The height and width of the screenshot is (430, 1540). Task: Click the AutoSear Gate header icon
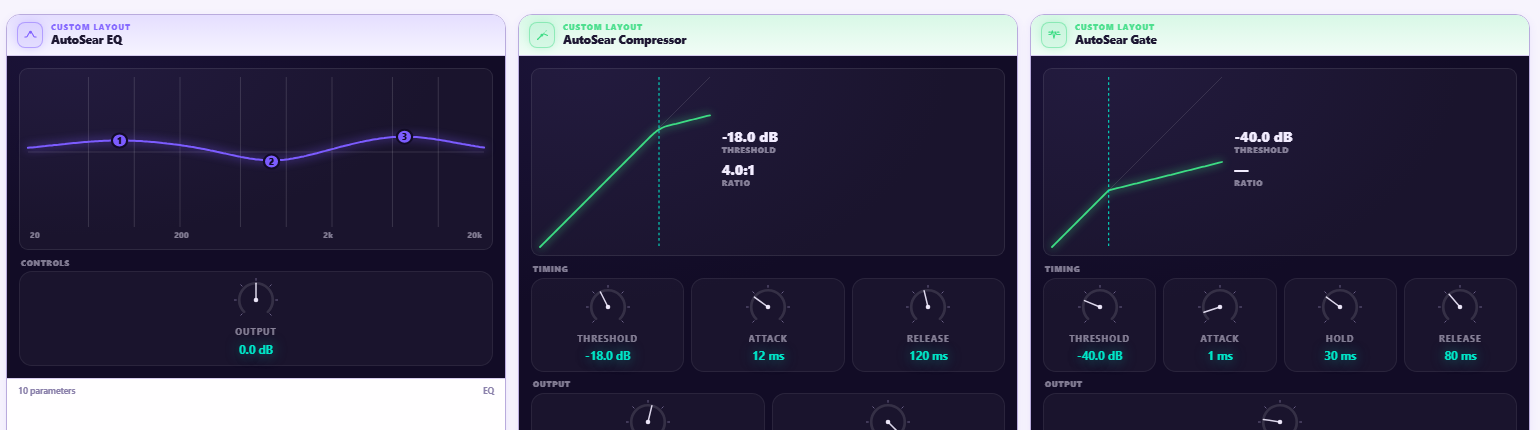[x=1055, y=35]
